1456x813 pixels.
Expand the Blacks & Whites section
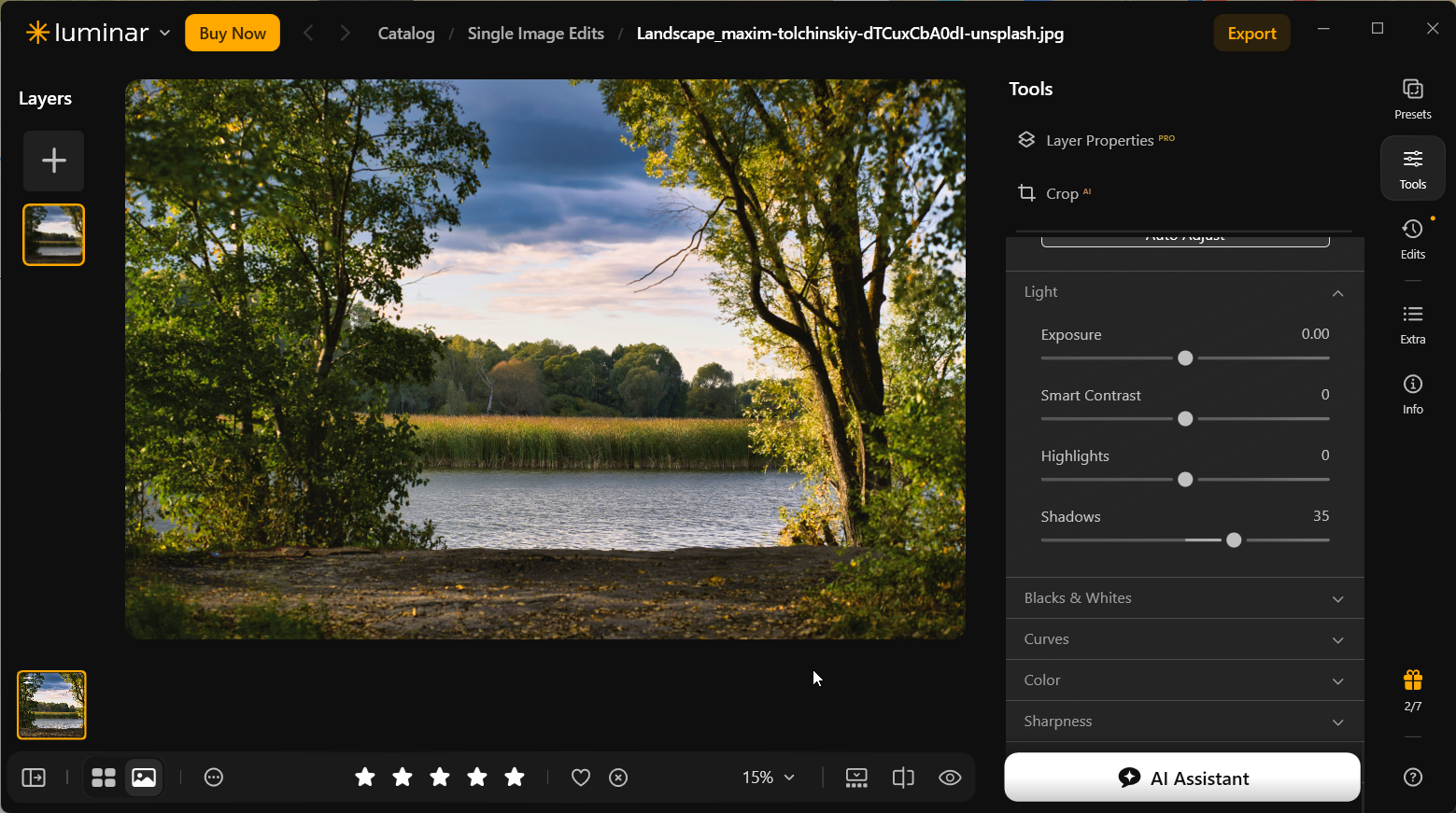[x=1184, y=598]
